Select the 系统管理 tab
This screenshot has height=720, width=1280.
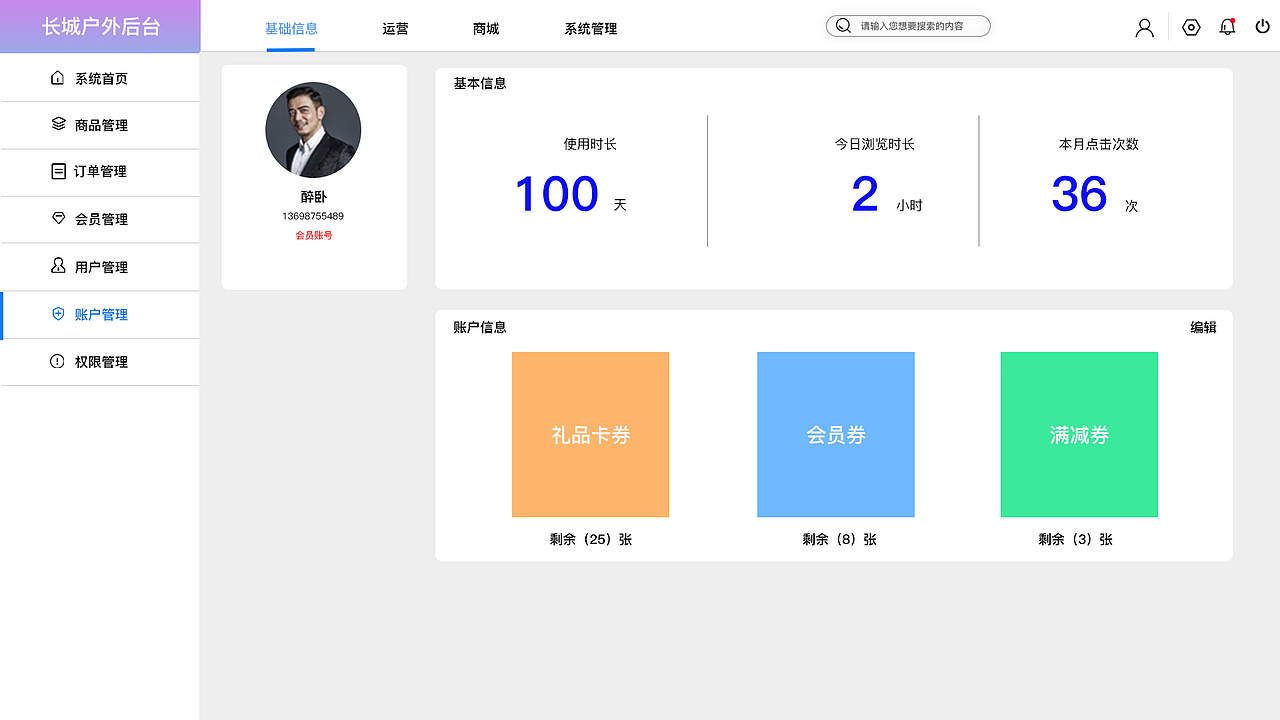(590, 29)
